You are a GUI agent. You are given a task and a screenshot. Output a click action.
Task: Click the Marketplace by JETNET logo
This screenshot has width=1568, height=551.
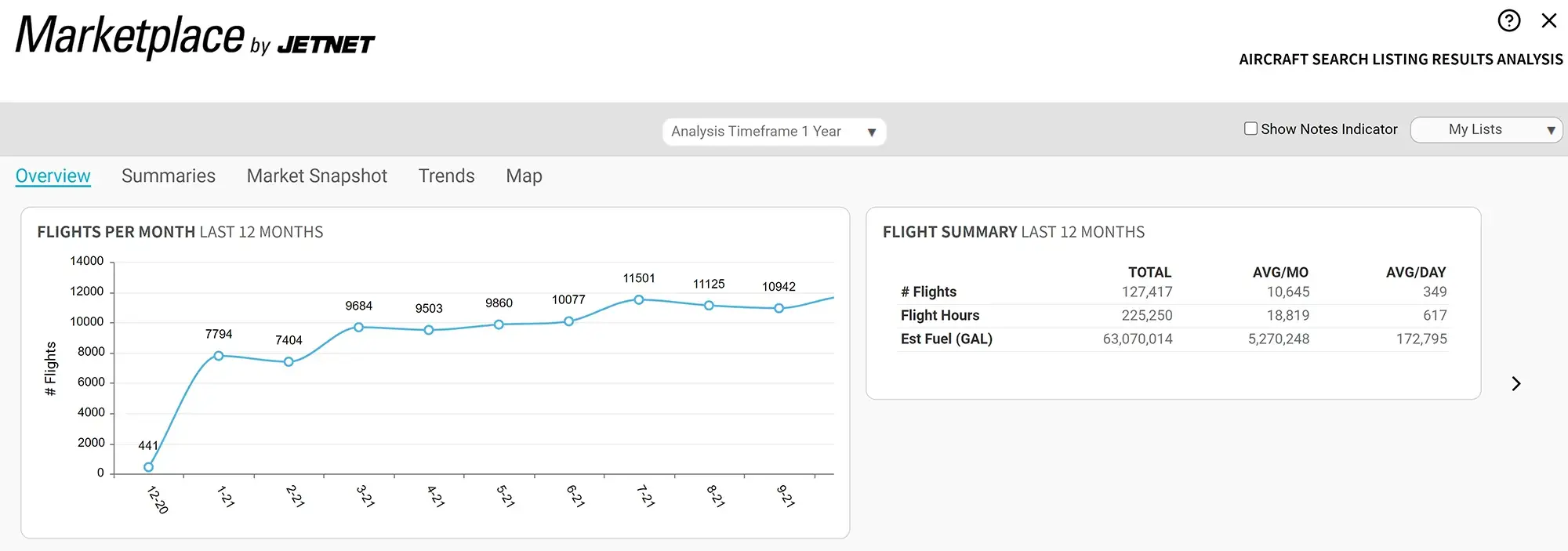194,37
